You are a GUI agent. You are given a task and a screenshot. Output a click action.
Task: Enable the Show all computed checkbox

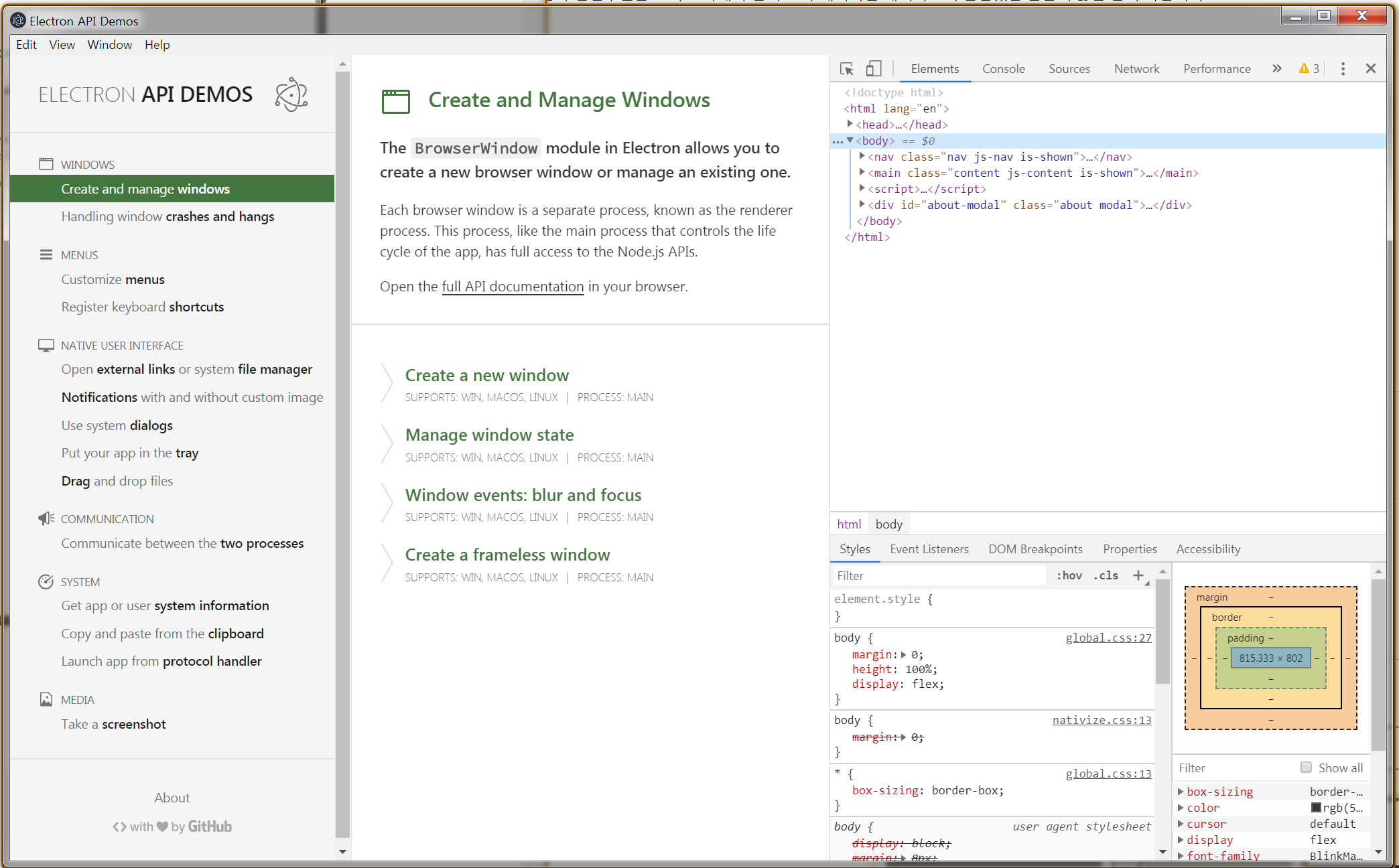pyautogui.click(x=1306, y=768)
